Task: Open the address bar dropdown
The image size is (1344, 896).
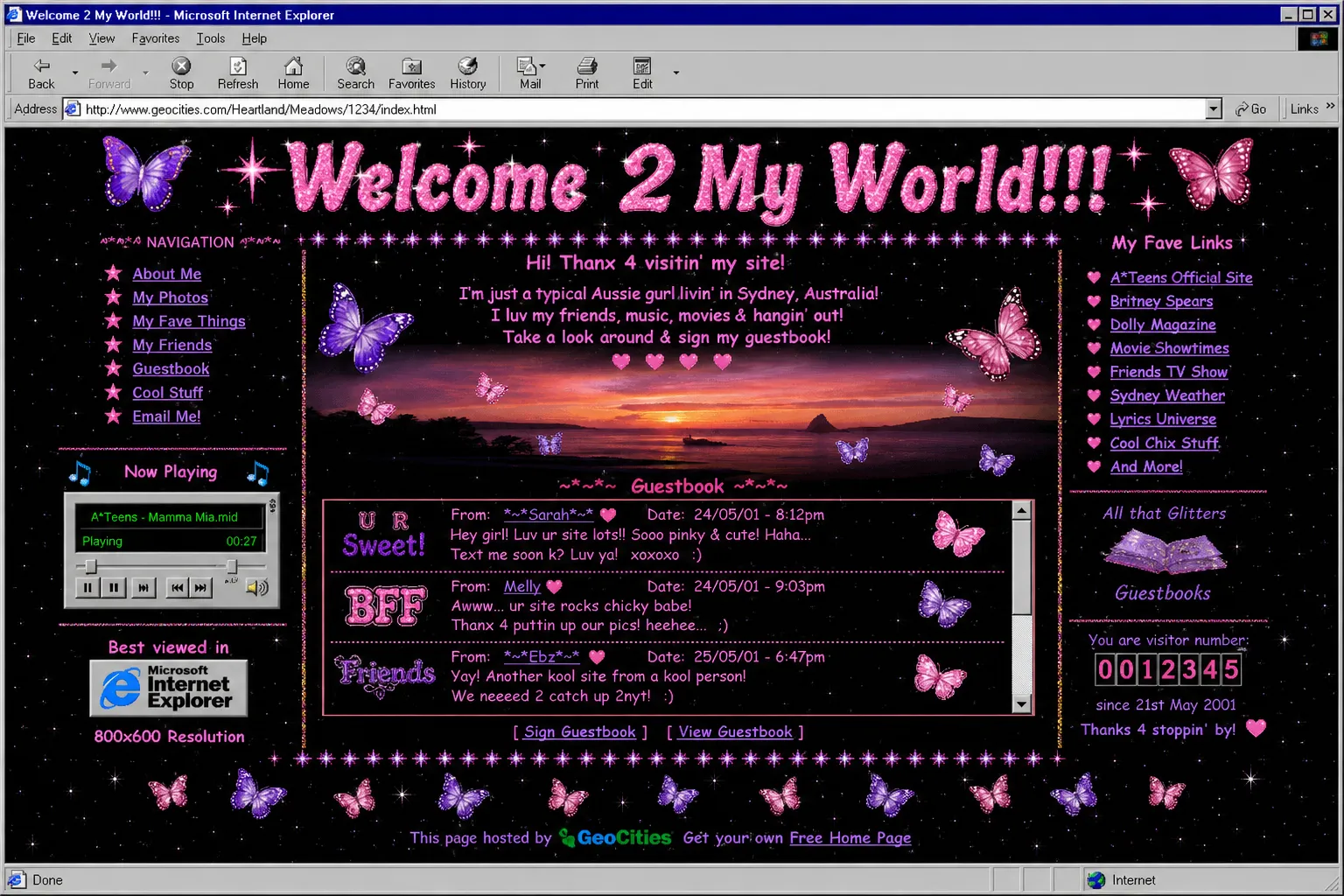Action: (x=1214, y=108)
